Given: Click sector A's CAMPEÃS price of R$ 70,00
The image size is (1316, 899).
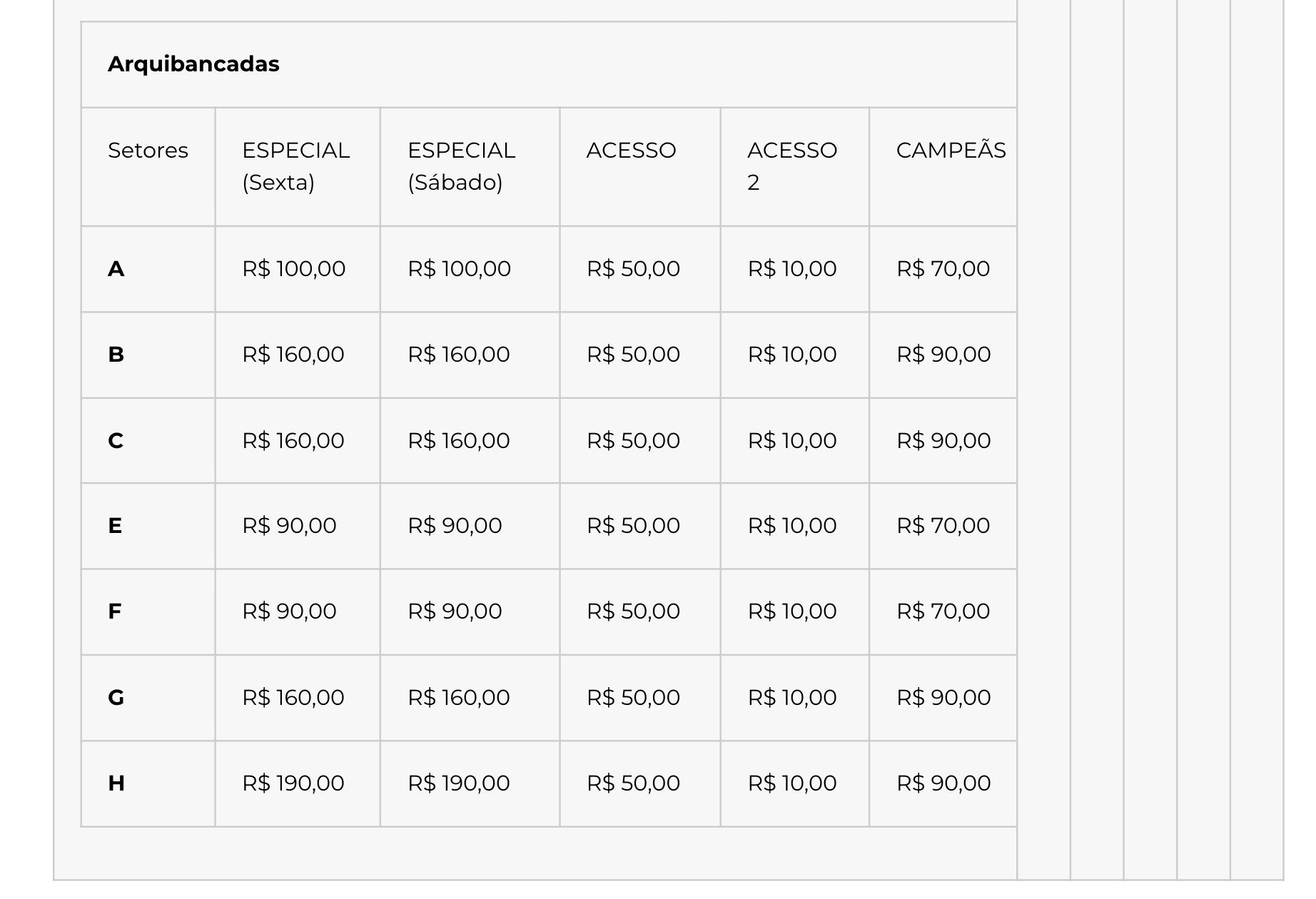Looking at the screenshot, I should tap(943, 269).
